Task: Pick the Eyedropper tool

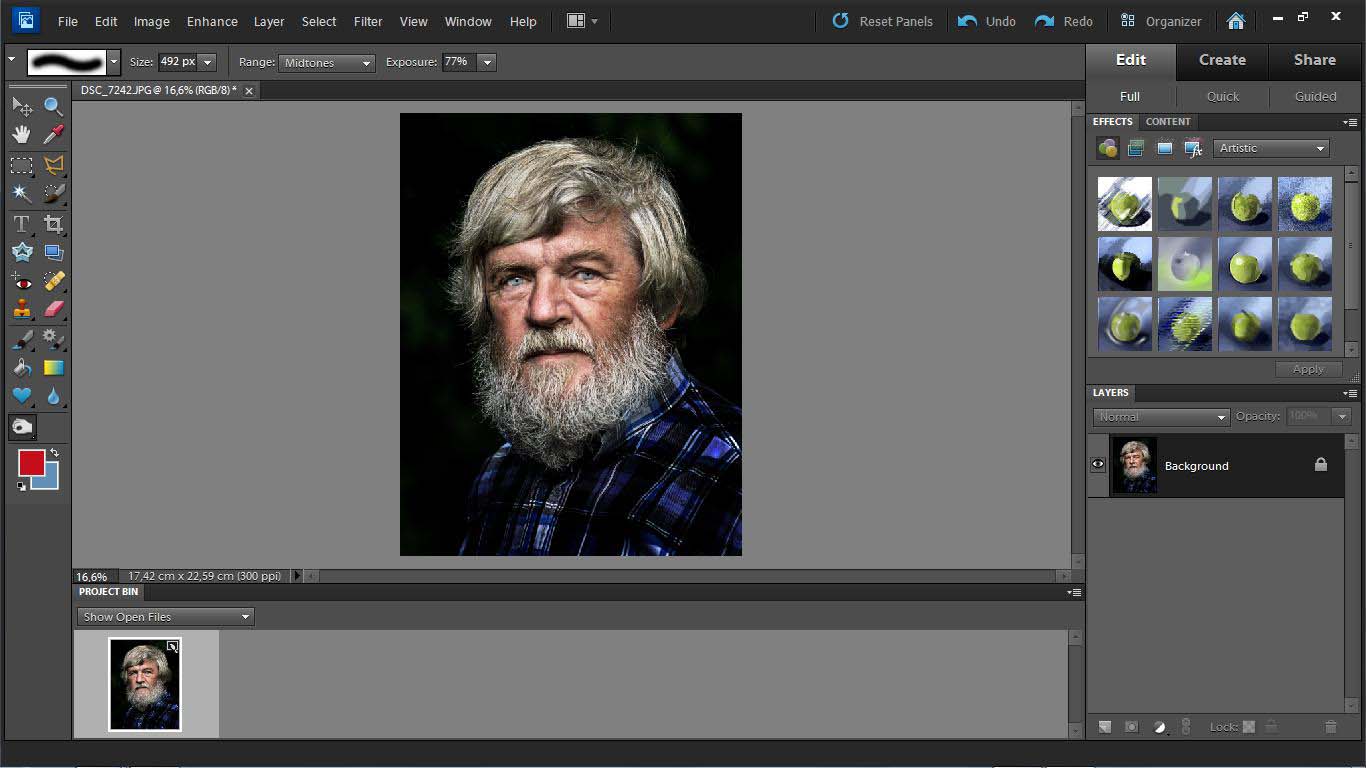Action: coord(53,135)
